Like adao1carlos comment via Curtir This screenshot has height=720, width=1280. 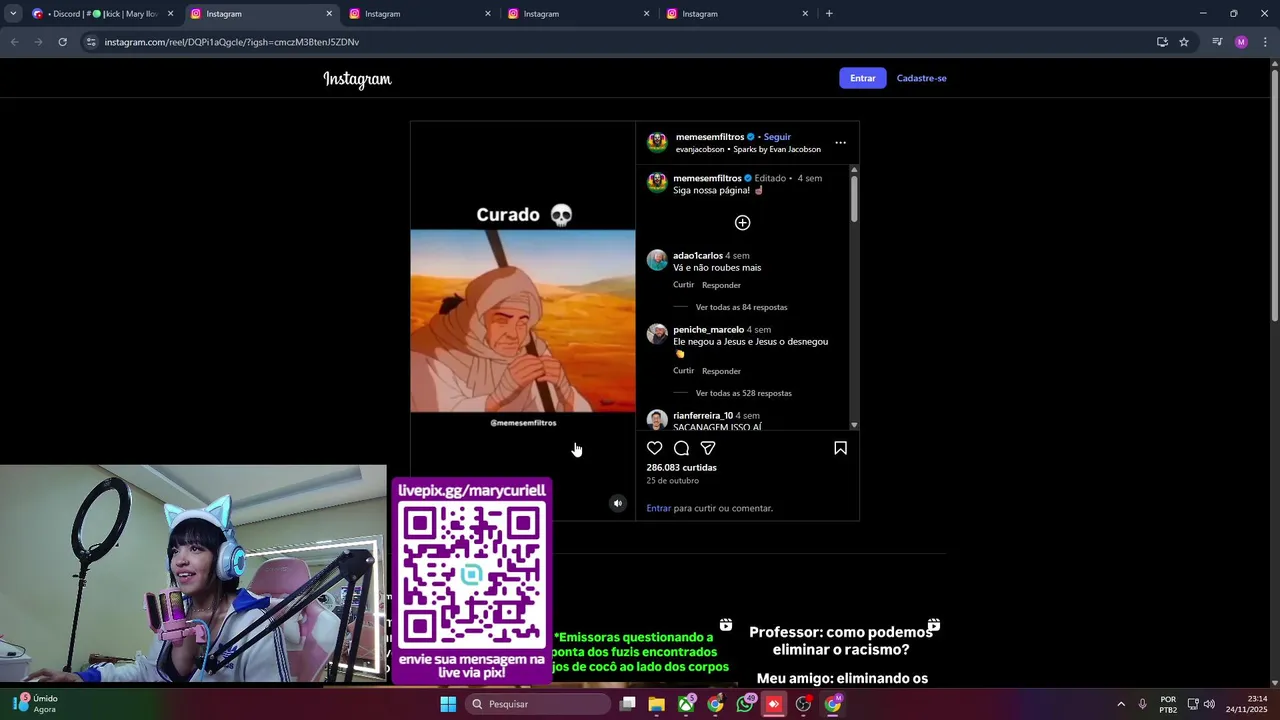683,285
